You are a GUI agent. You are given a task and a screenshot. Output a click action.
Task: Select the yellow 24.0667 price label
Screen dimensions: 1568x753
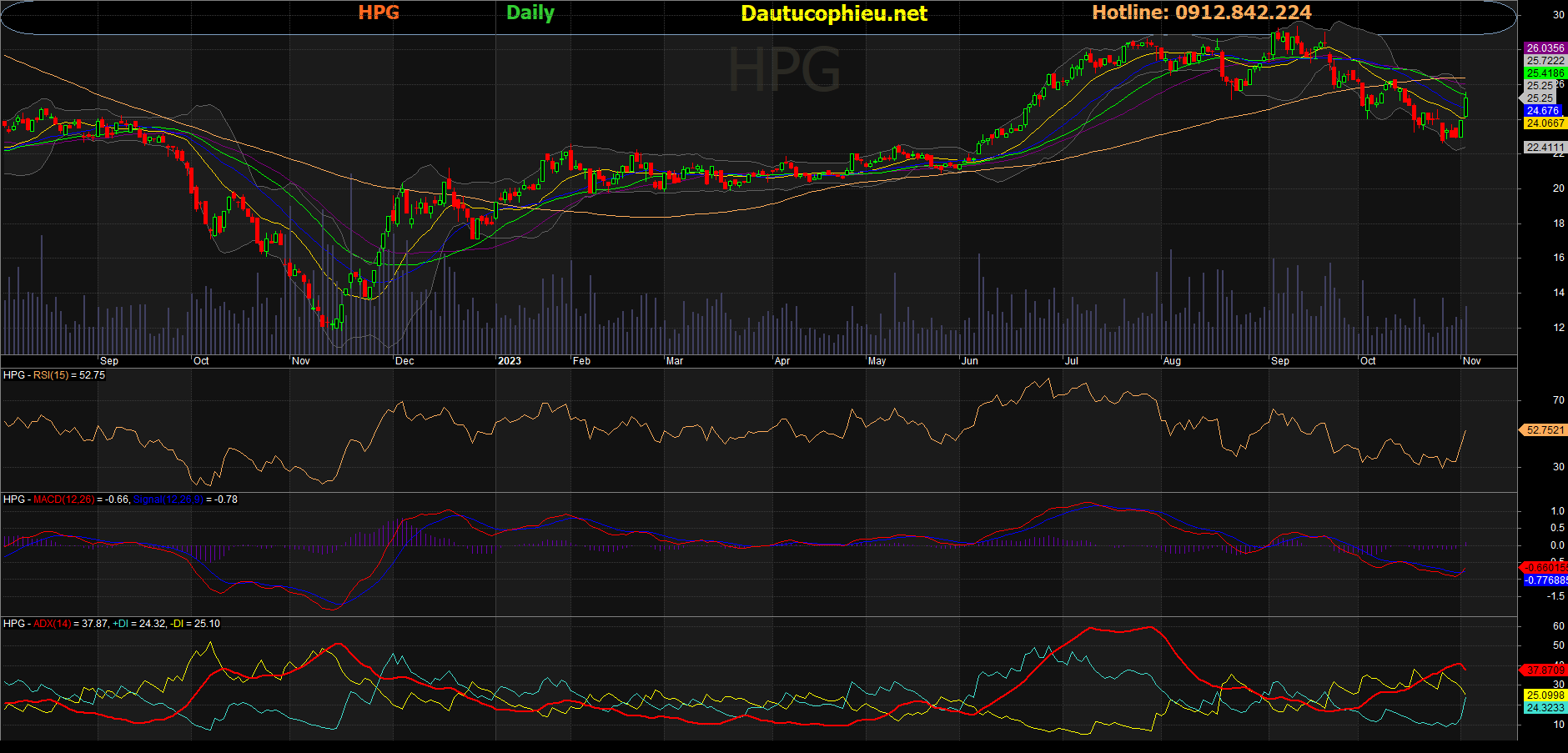(x=1545, y=123)
